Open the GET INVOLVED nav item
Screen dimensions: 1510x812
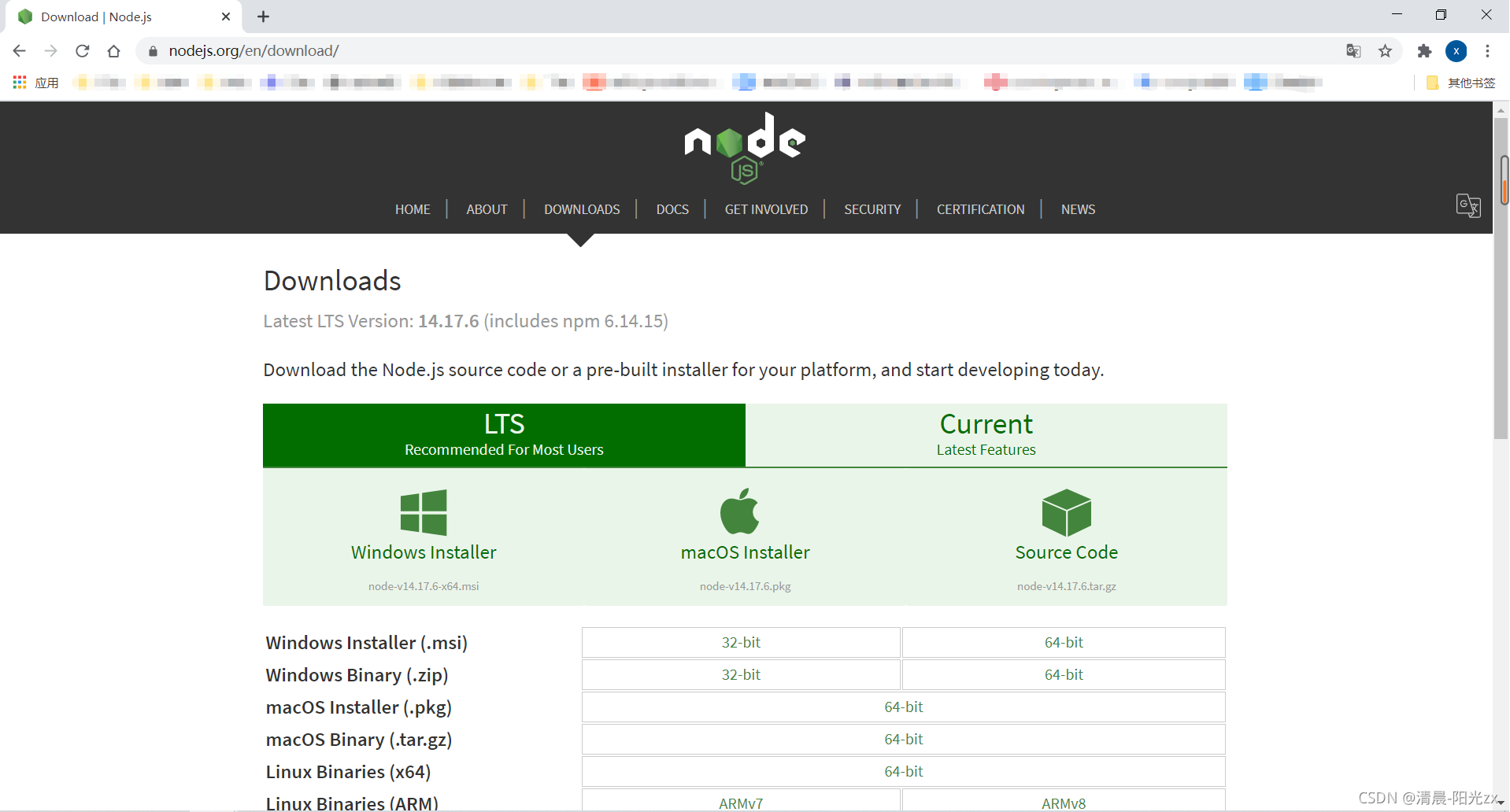[x=766, y=209]
